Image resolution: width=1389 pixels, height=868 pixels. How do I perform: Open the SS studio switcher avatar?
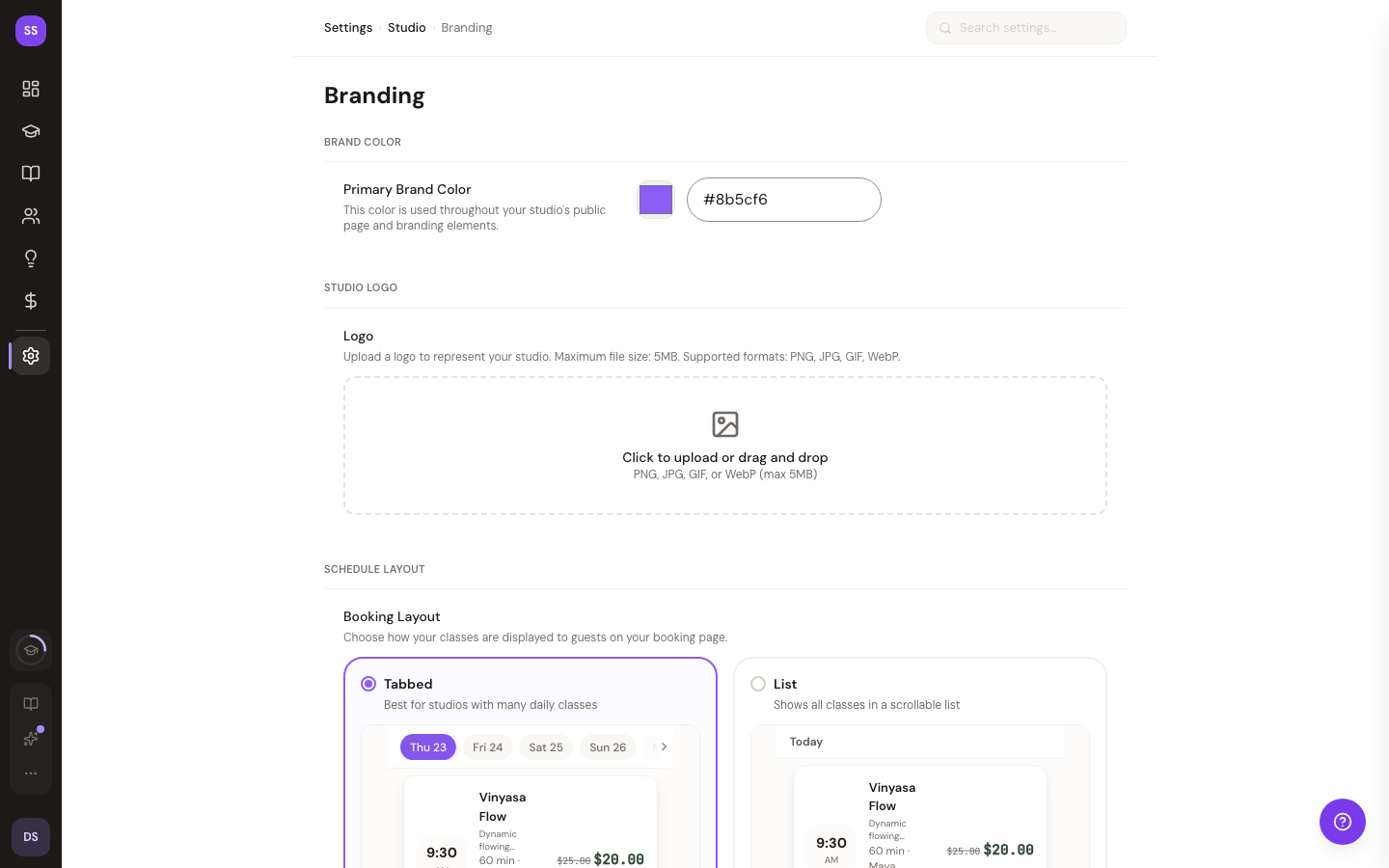[x=31, y=31]
